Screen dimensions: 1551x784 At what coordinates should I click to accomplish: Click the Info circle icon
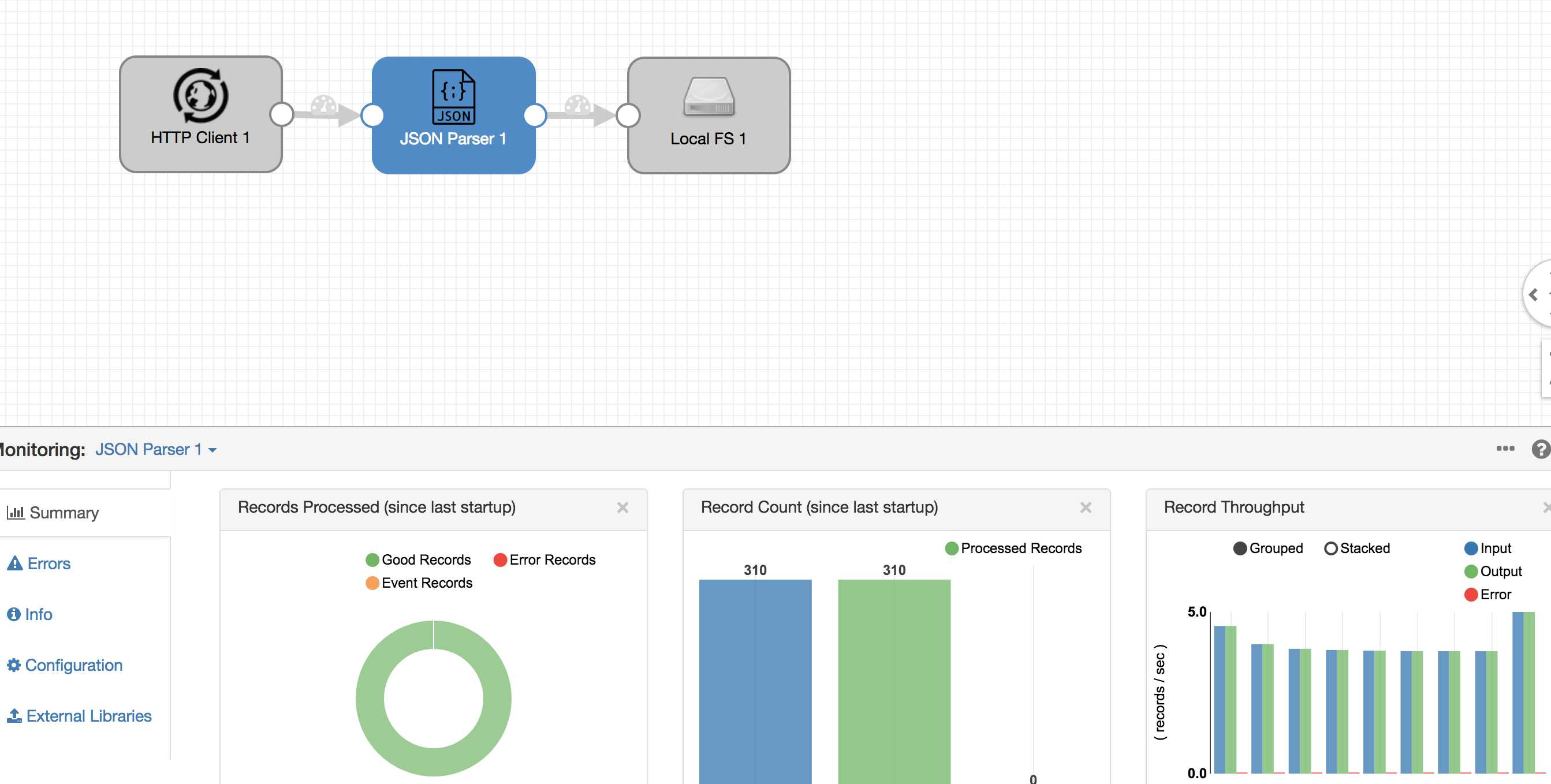[14, 614]
